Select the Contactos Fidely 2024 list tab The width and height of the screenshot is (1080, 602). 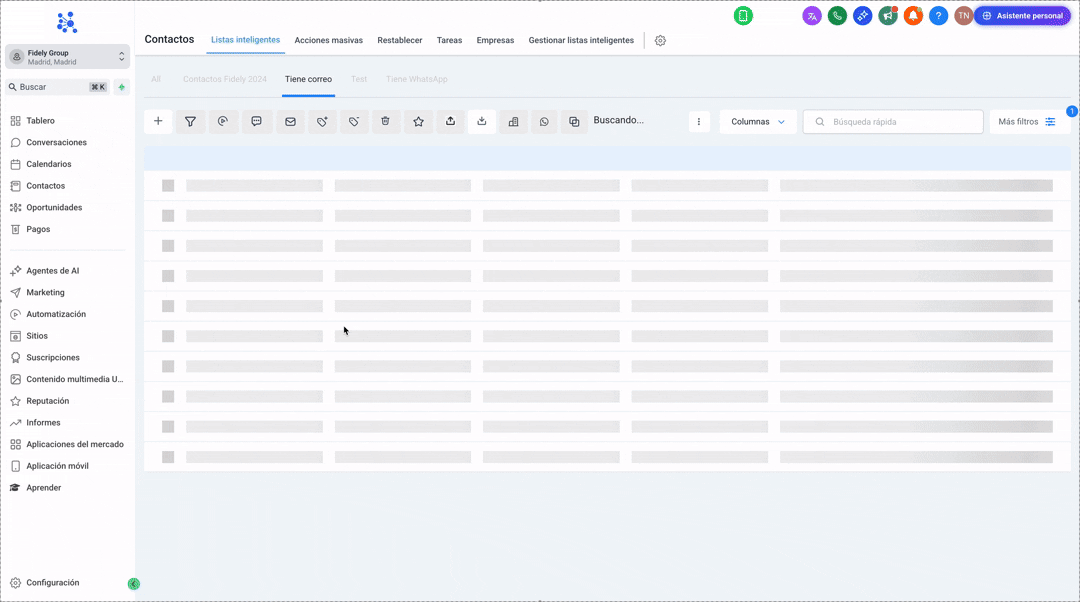225,79
